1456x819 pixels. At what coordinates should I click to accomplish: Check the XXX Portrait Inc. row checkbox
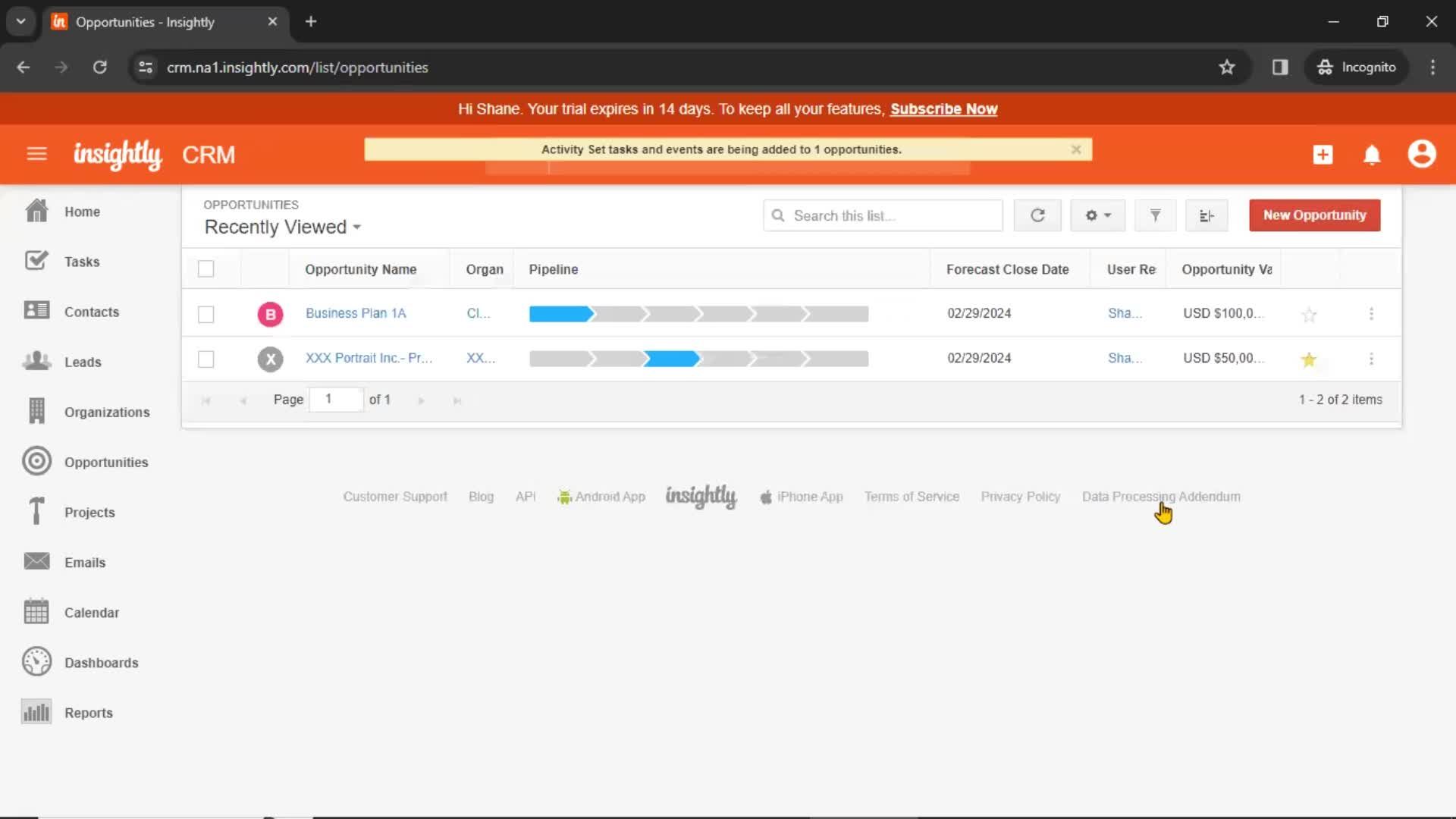[x=206, y=359]
